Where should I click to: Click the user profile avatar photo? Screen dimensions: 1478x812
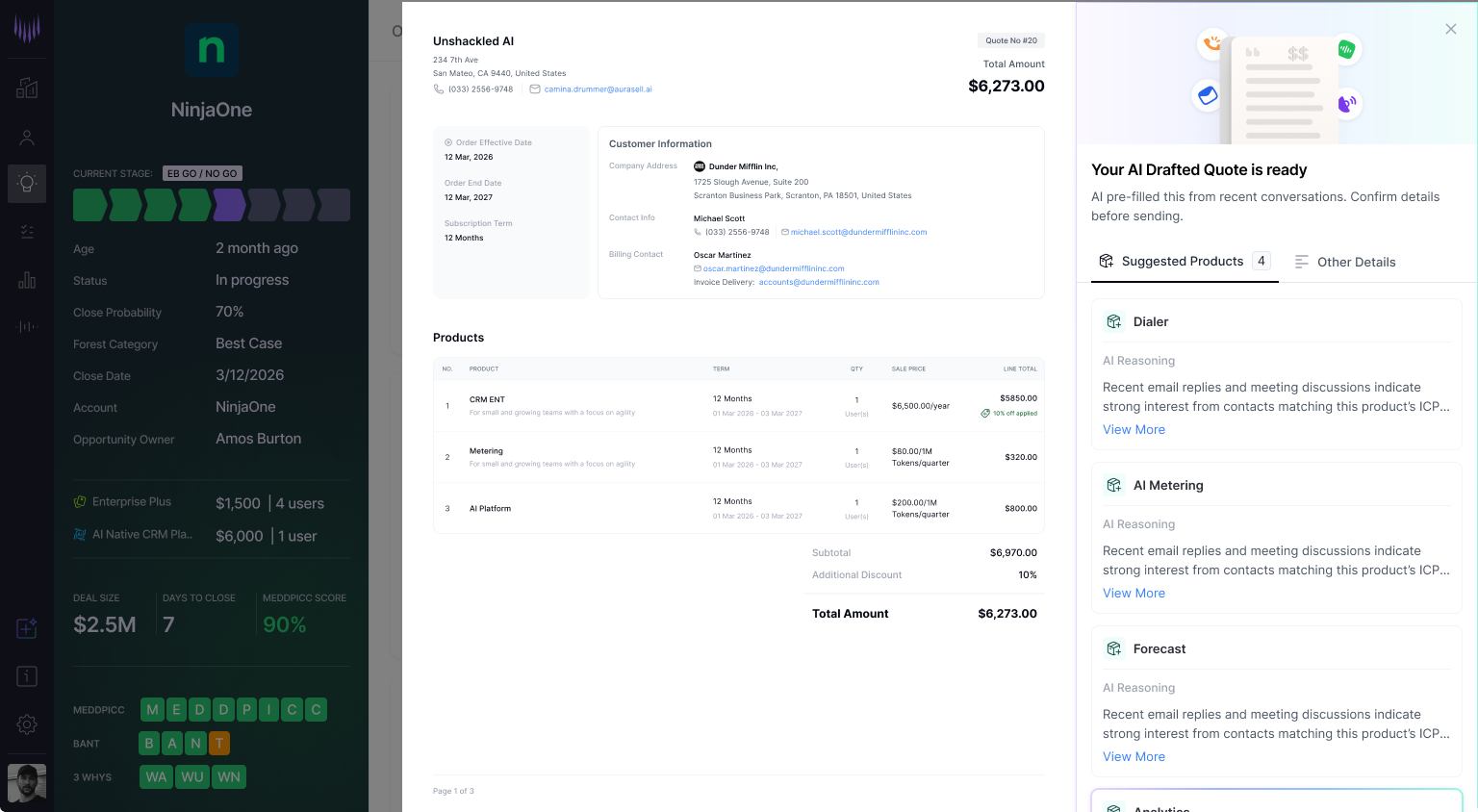pos(27,783)
